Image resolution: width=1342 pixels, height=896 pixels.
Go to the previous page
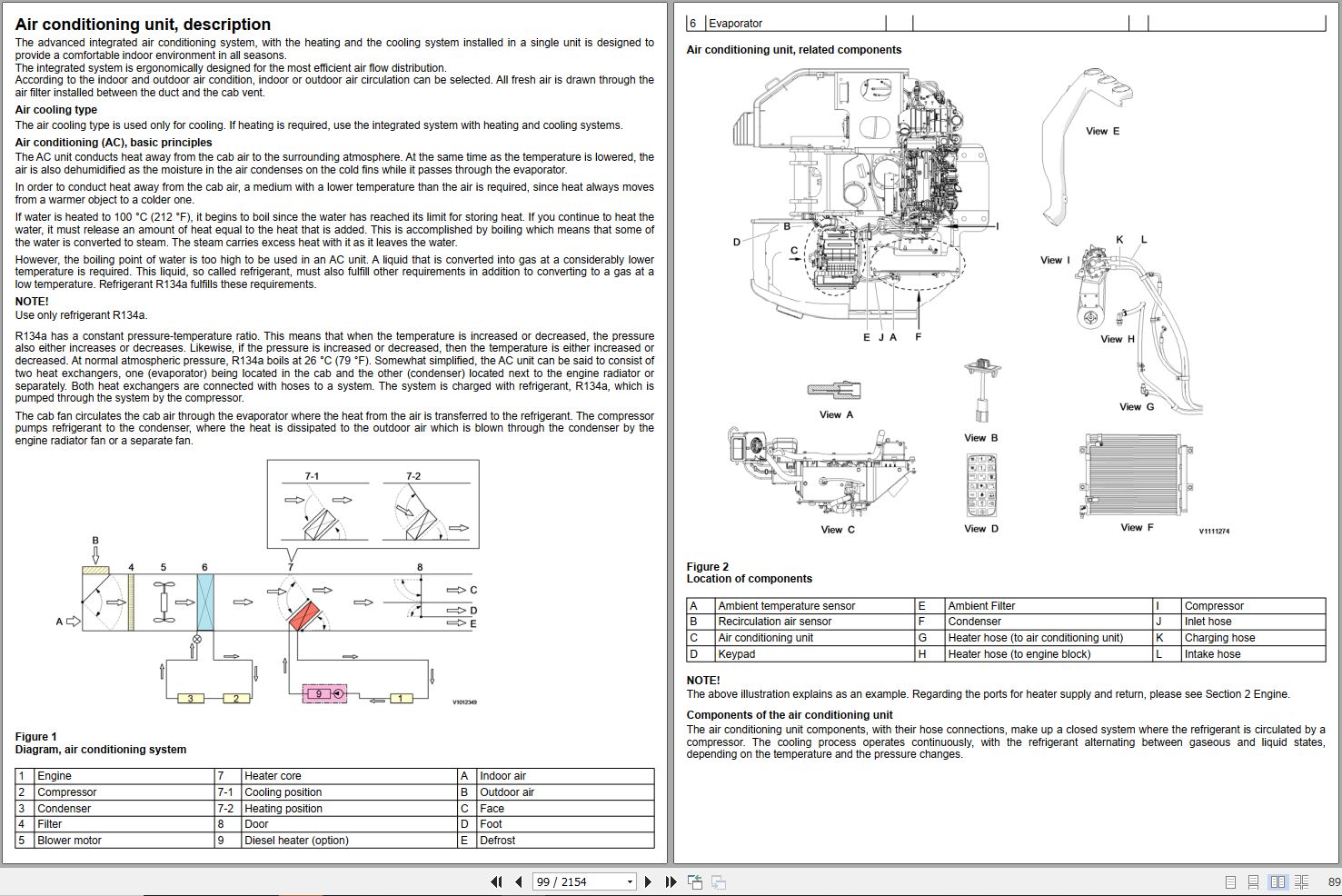[518, 881]
